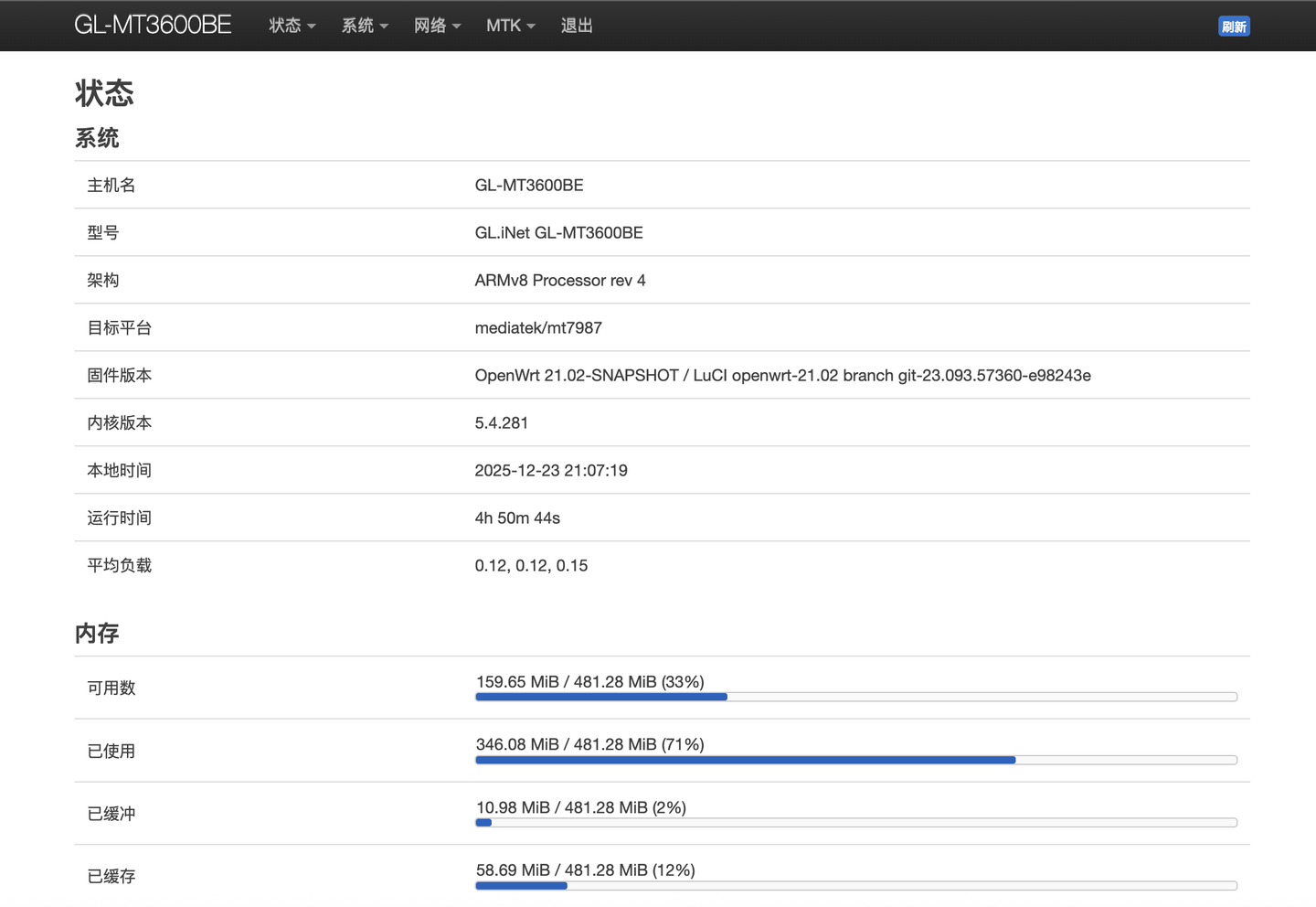Click the GL-MT3600BE brand title
Screen dimensions: 1316x907
pyautogui.click(x=153, y=25)
